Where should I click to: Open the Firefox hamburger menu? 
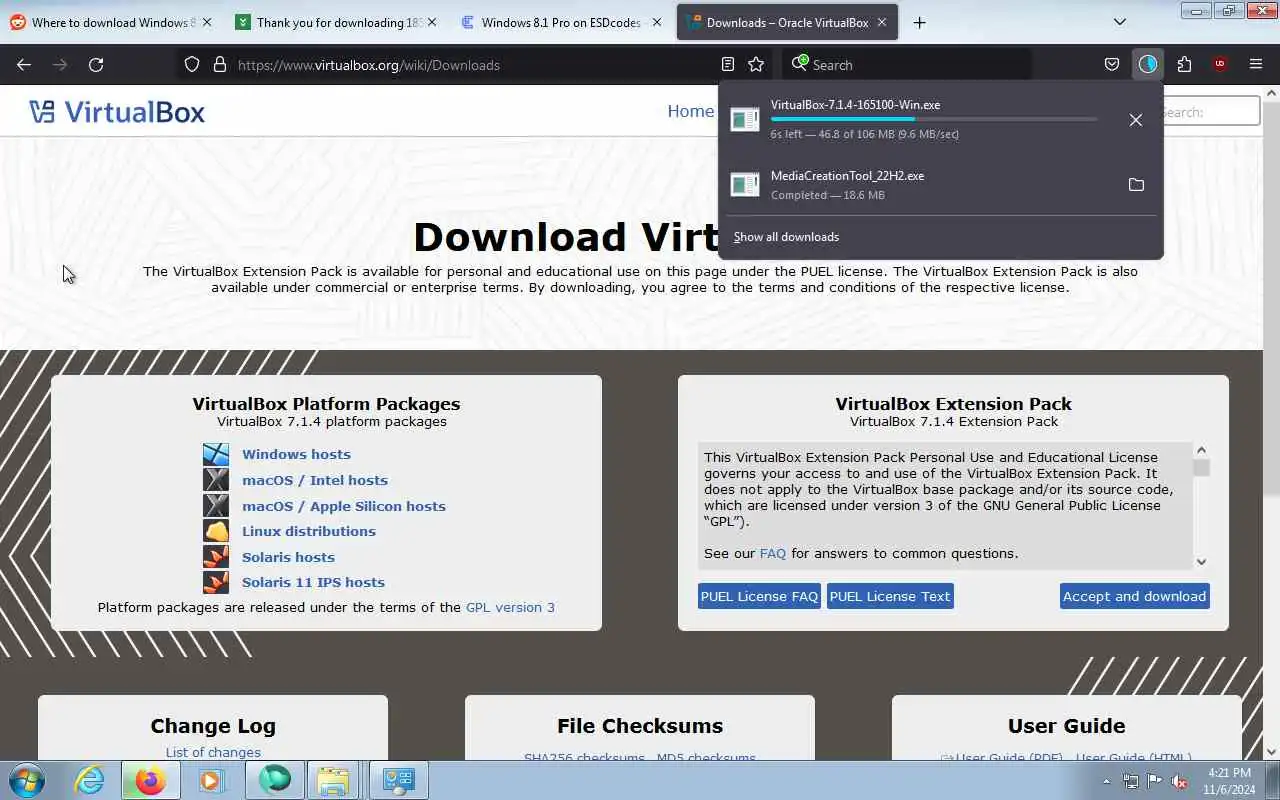click(1256, 64)
